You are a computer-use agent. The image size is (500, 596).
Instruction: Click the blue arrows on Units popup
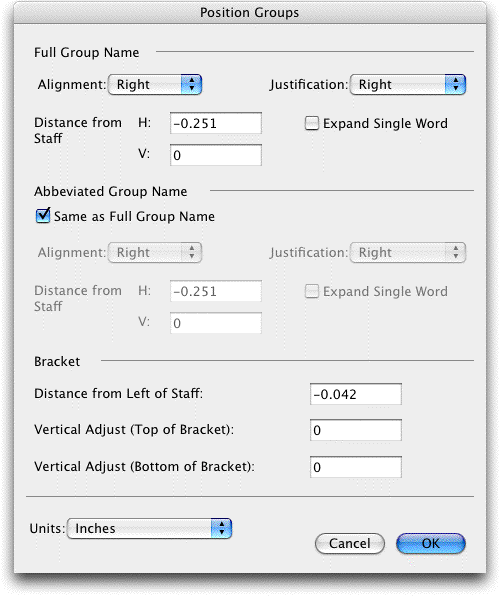[222, 528]
